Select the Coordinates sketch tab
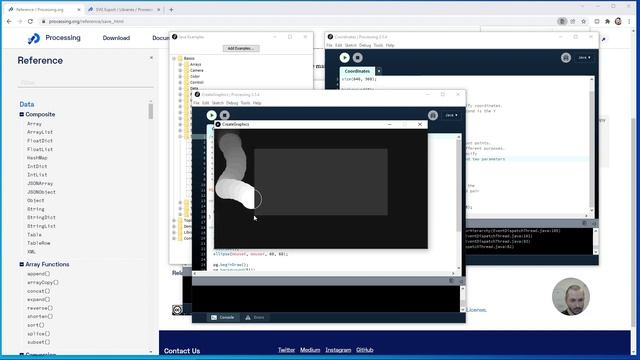This screenshot has width=640, height=360. [x=357, y=71]
